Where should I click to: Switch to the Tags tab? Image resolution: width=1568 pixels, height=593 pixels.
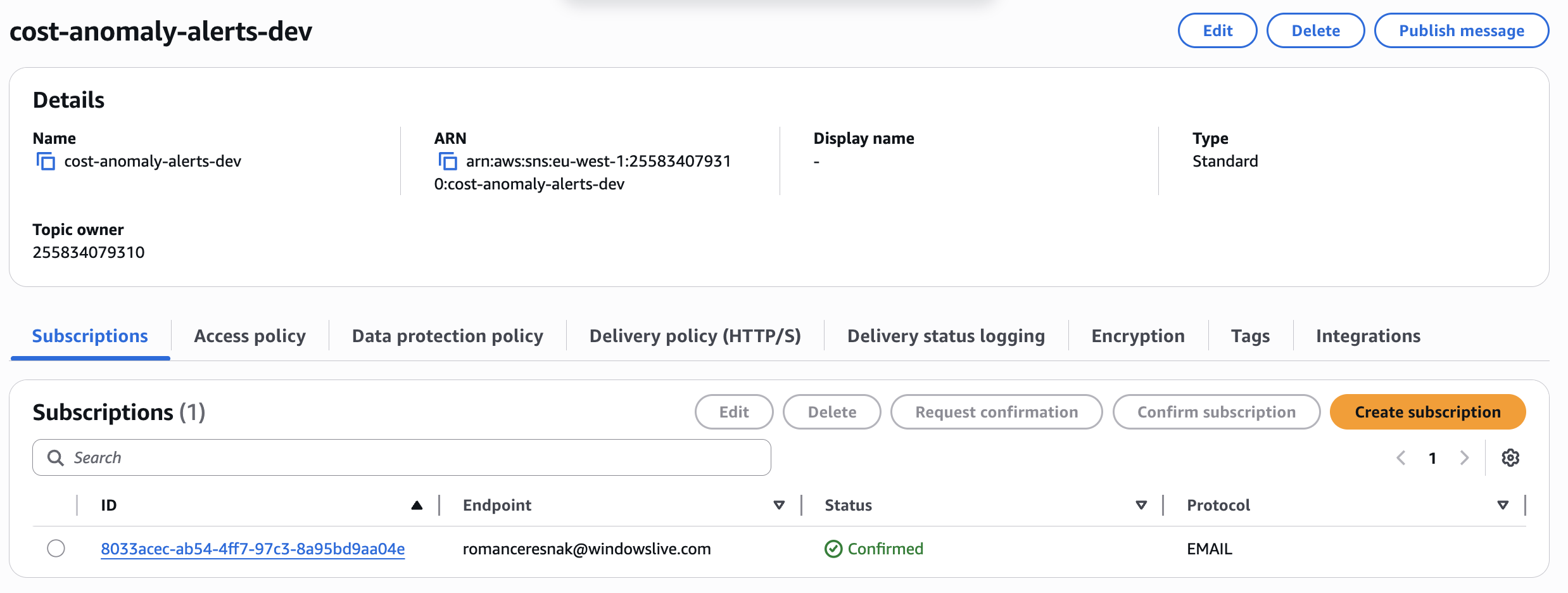(1250, 336)
